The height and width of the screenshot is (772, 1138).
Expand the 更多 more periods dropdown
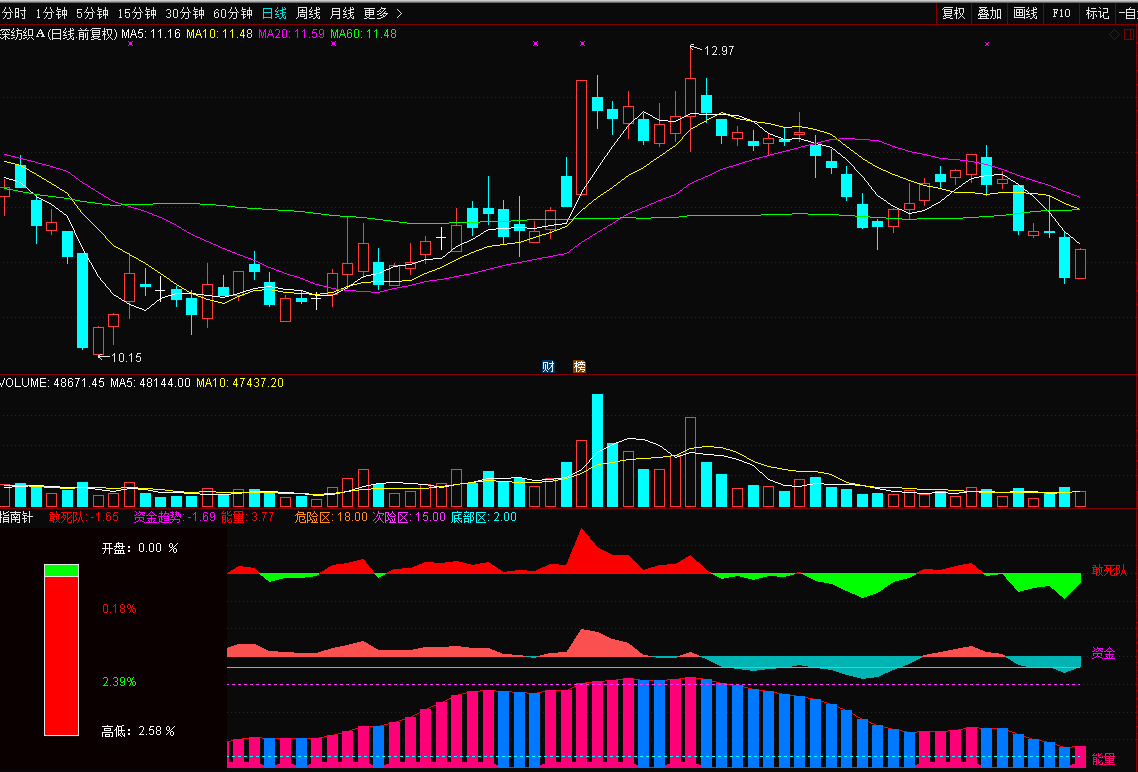click(x=382, y=13)
